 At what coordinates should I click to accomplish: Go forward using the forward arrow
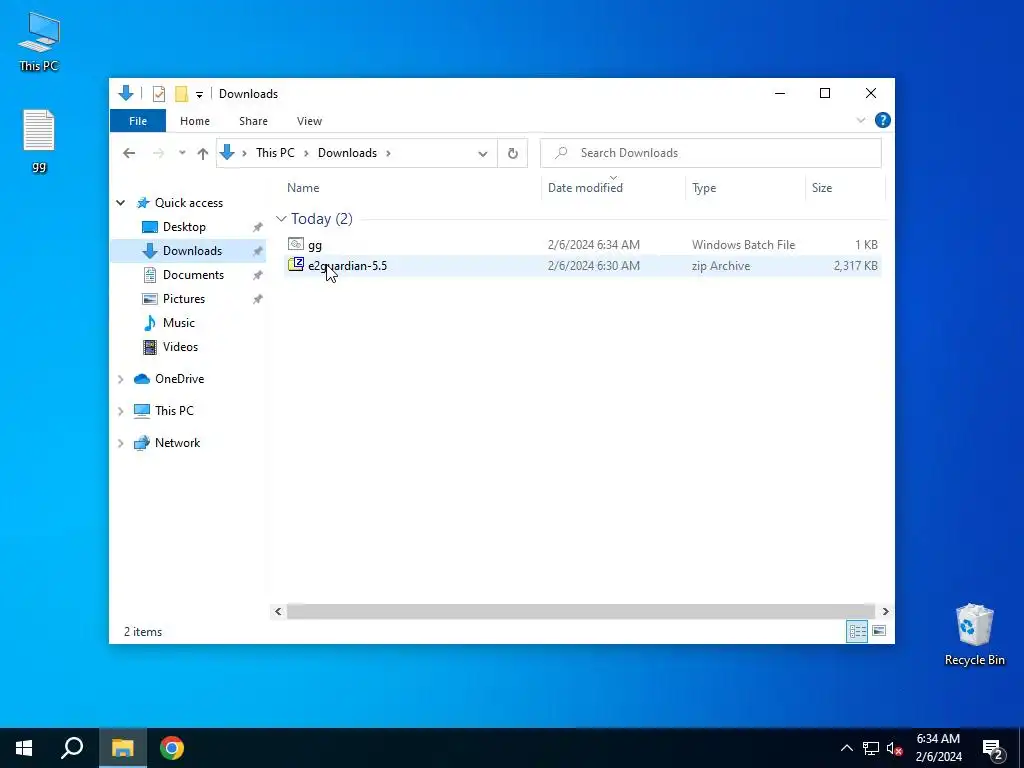click(x=158, y=153)
